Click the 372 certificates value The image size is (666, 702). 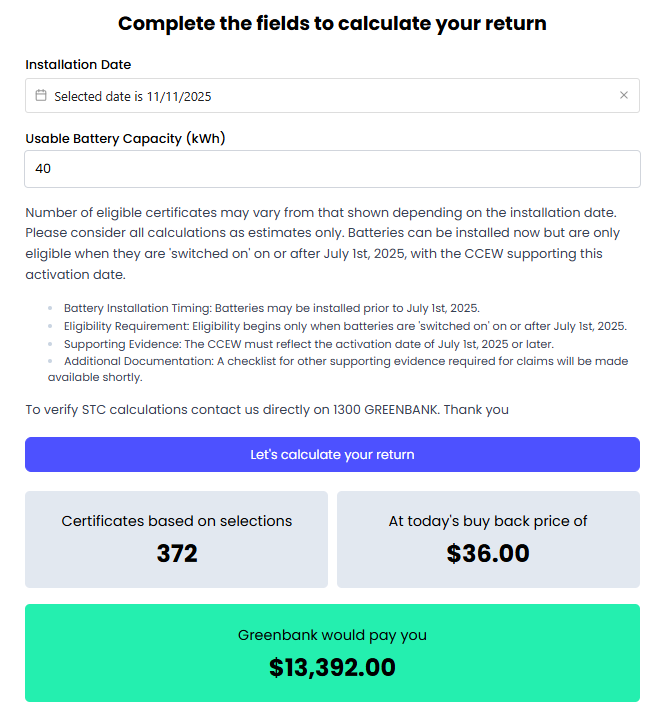pos(177,553)
